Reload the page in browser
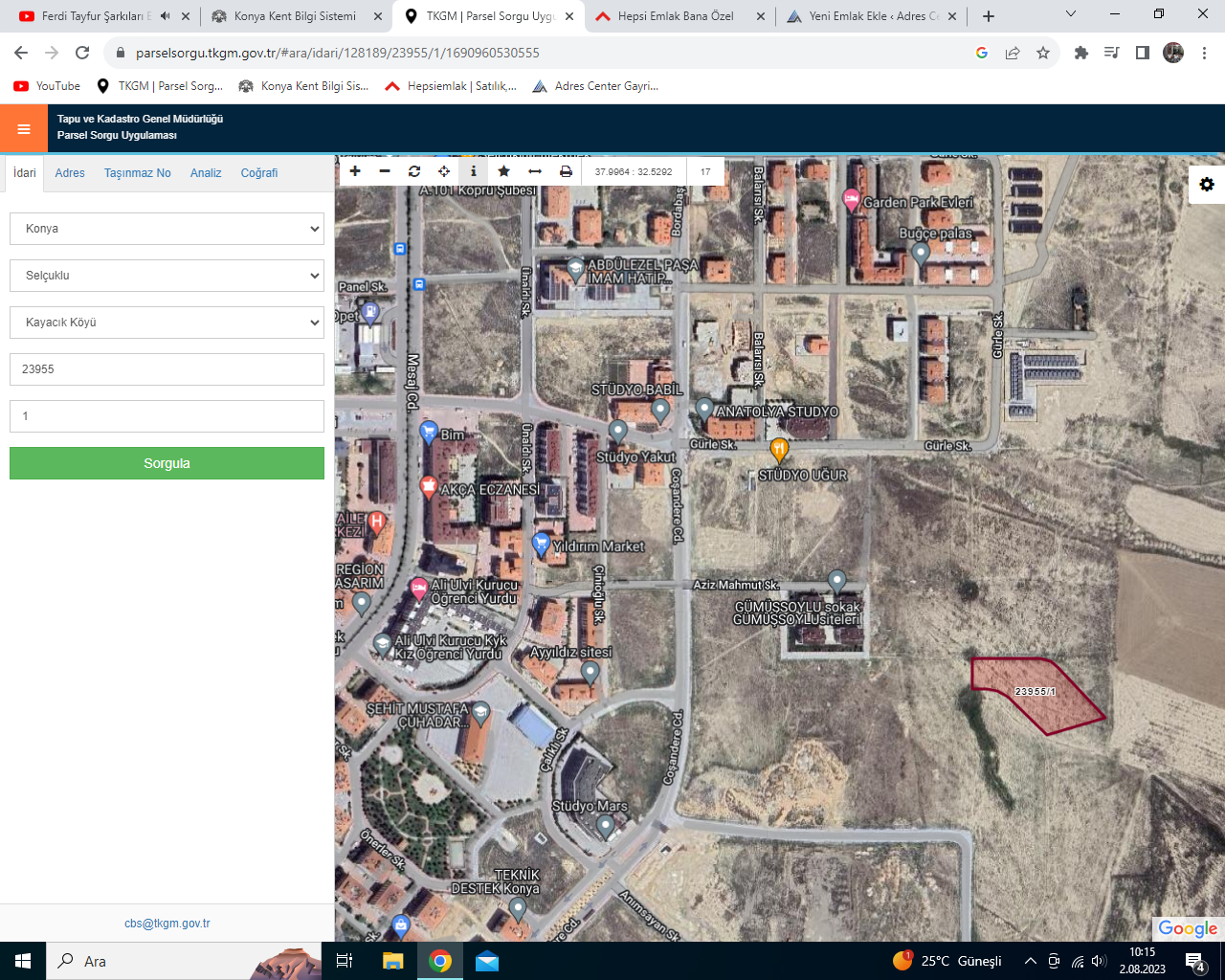The width and height of the screenshot is (1225, 980). tap(82, 53)
